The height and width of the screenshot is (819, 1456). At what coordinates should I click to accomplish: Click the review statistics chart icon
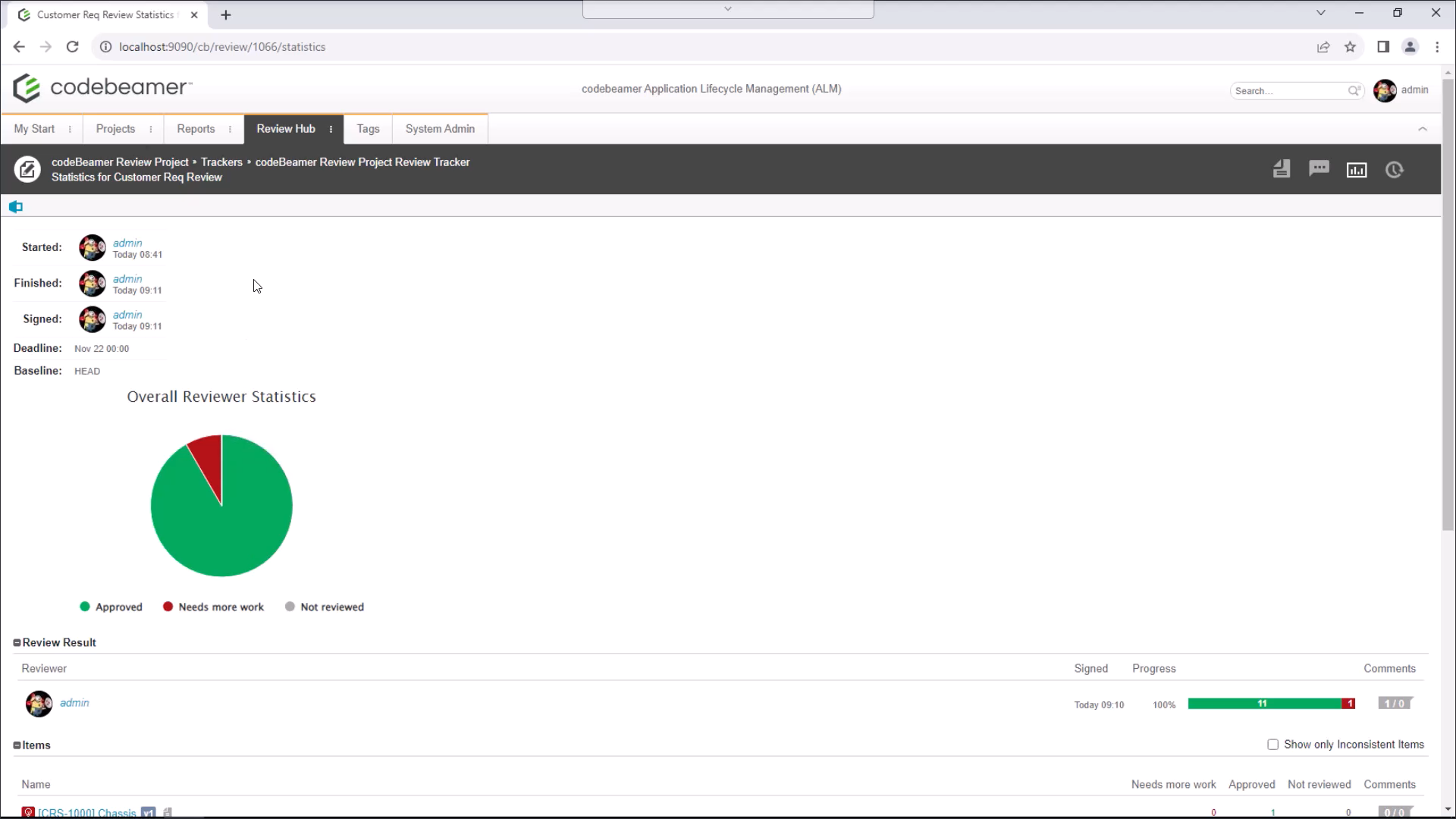(x=1357, y=170)
